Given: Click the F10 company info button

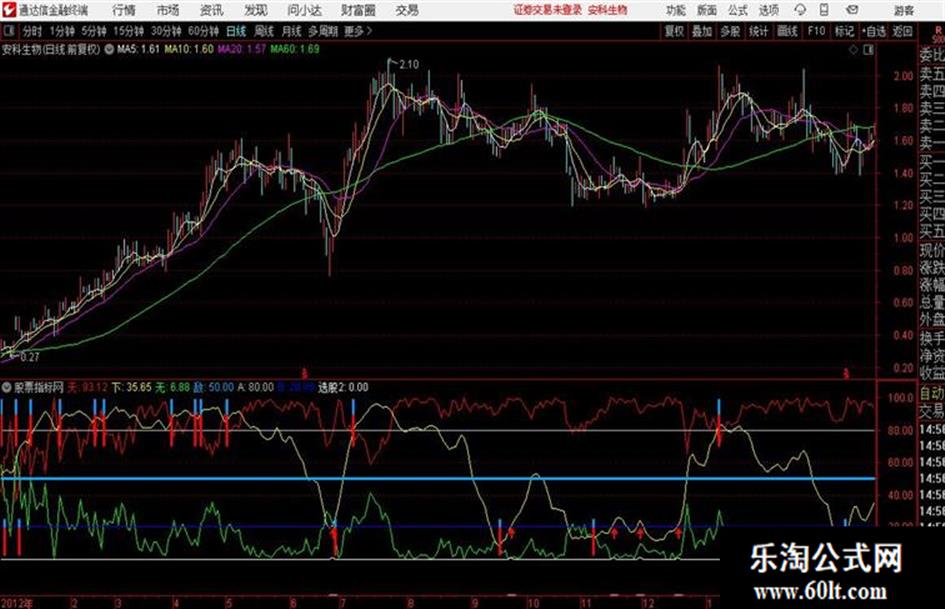Looking at the screenshot, I should tap(816, 31).
